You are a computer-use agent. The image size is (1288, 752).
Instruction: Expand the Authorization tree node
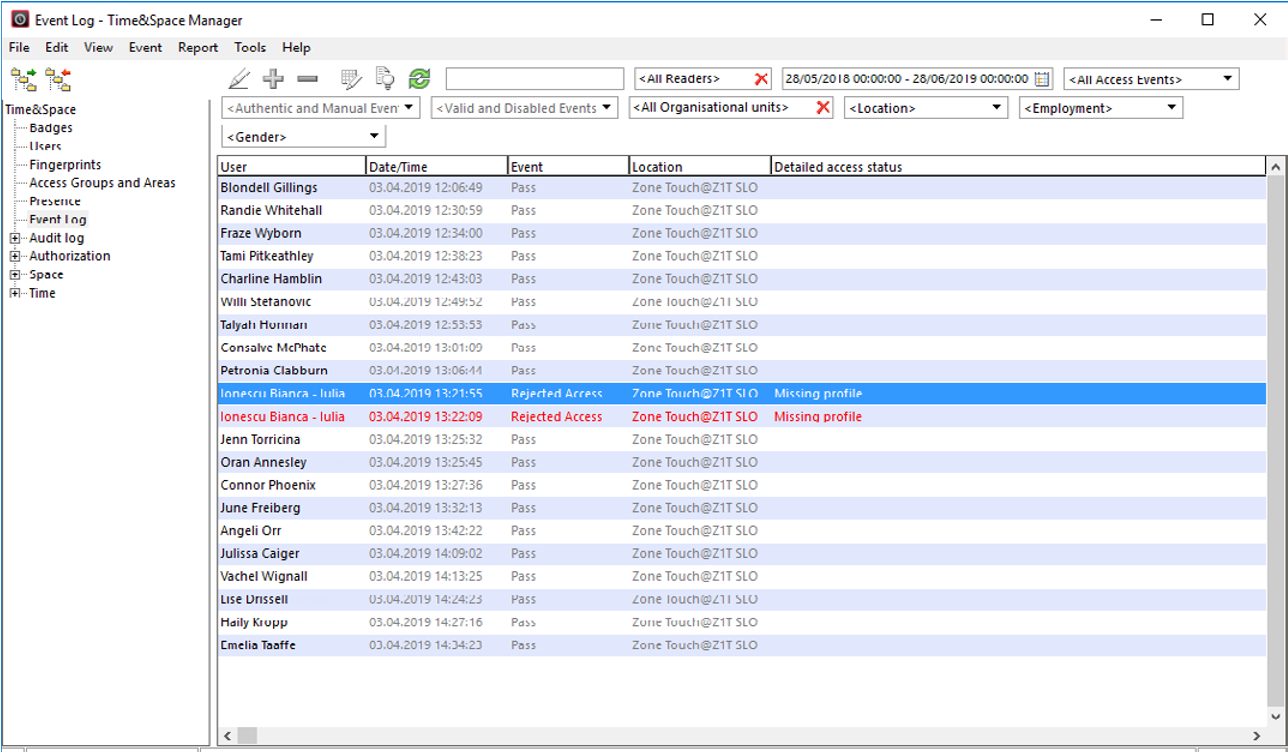tap(15, 256)
